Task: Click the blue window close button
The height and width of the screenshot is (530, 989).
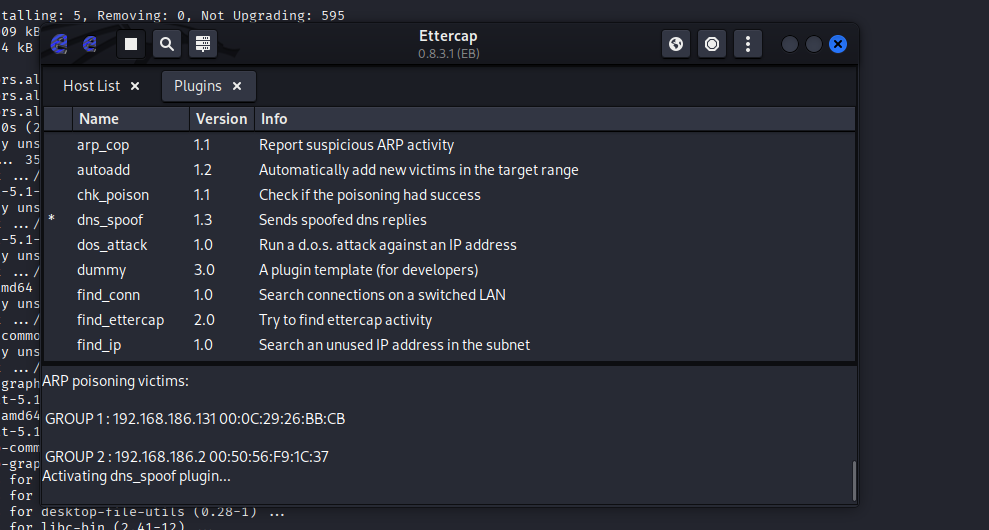Action: click(838, 44)
